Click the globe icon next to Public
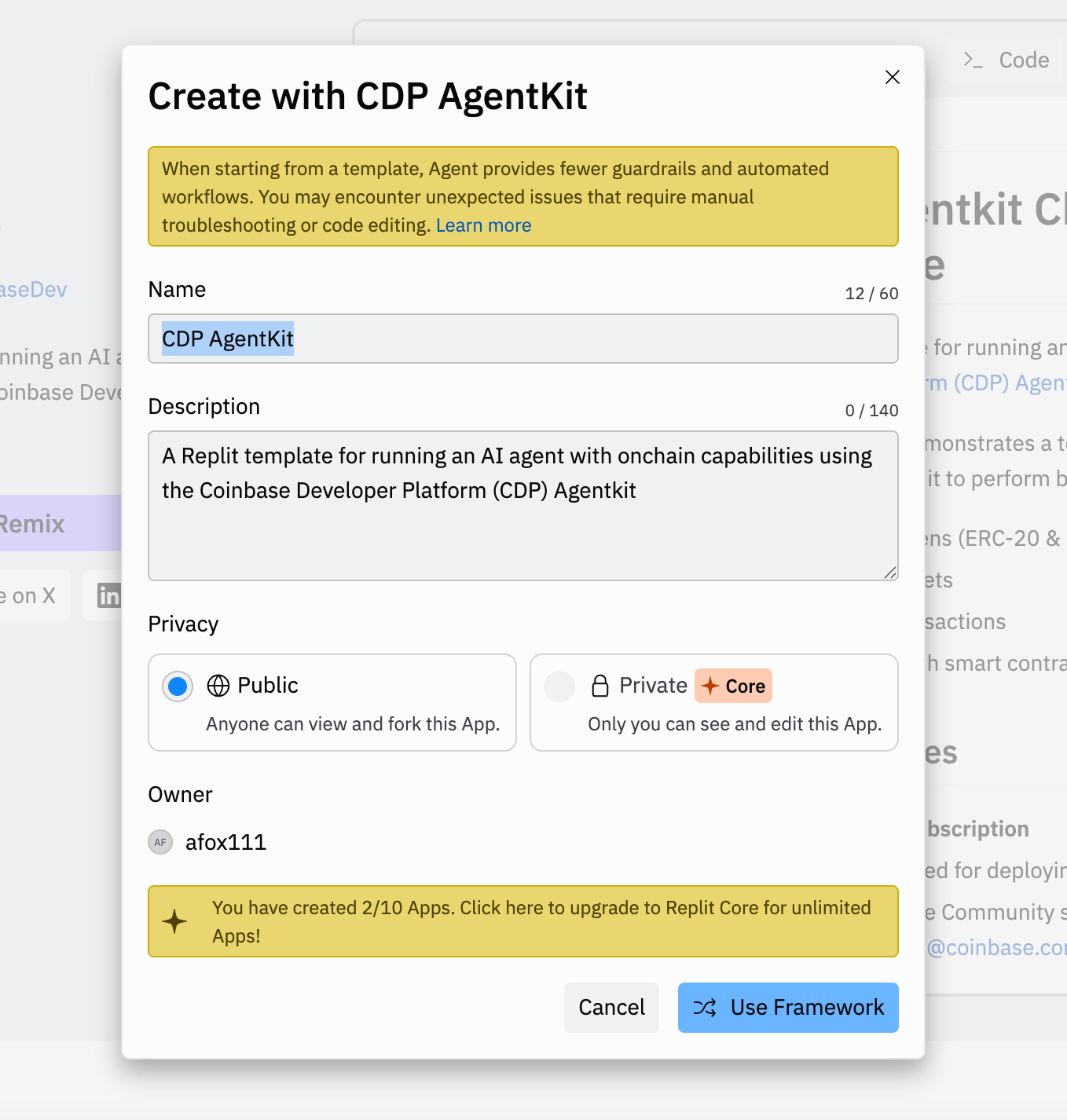 [x=218, y=686]
